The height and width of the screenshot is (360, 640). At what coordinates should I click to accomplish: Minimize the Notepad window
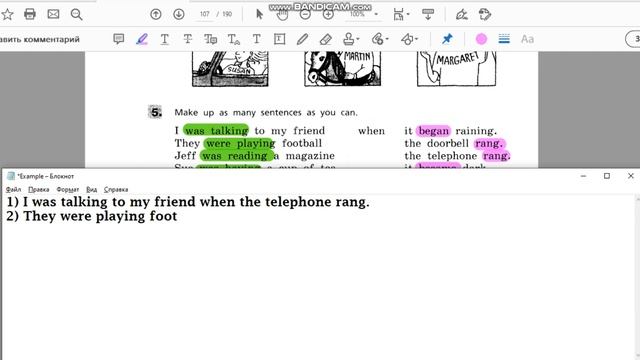pyautogui.click(x=583, y=176)
